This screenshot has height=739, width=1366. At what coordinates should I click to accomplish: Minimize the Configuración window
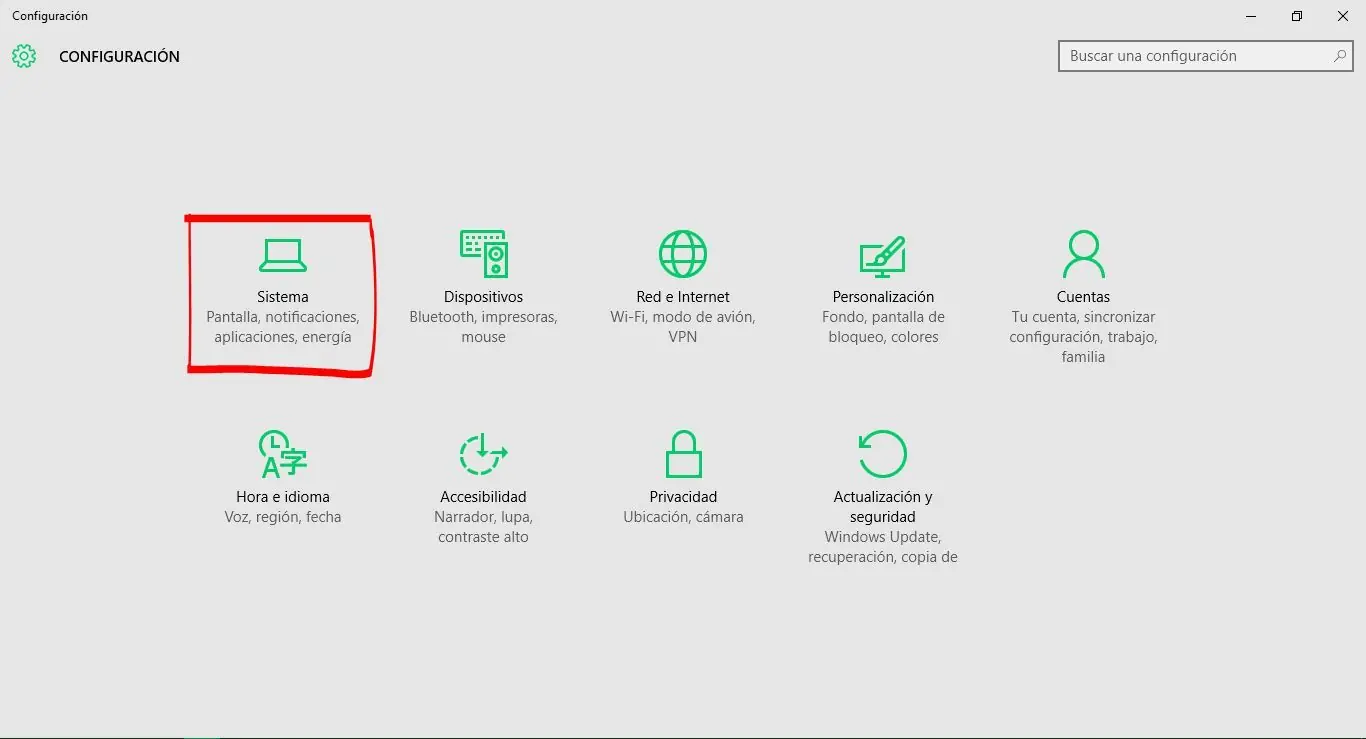1252,16
